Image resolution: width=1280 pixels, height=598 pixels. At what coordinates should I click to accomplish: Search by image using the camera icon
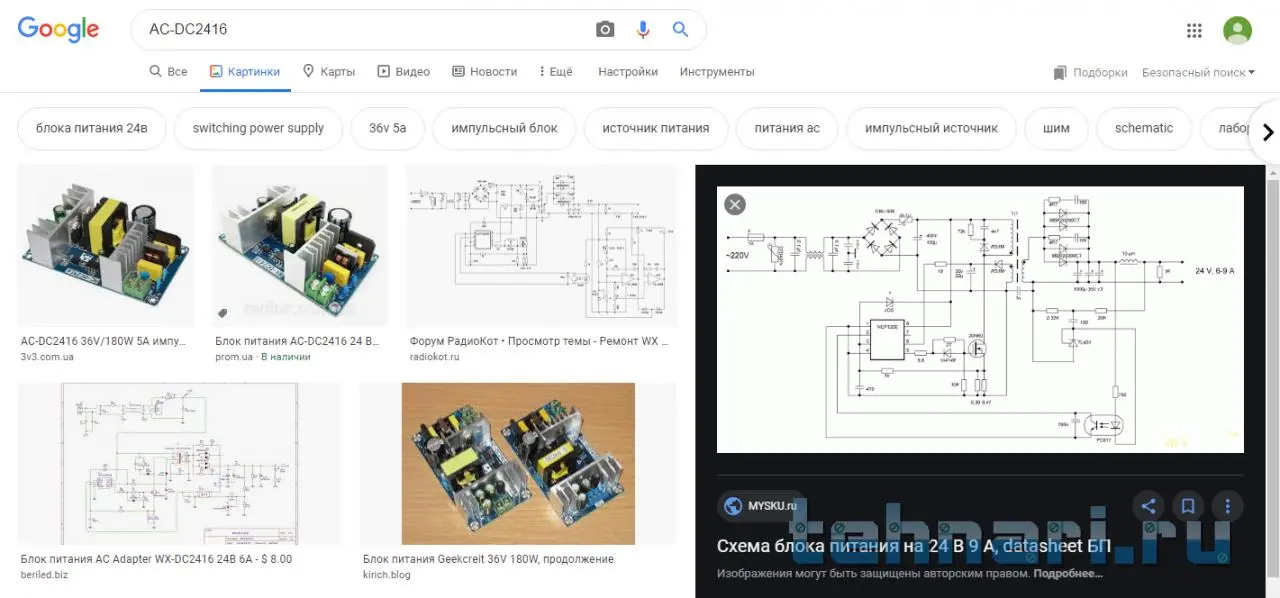point(605,30)
